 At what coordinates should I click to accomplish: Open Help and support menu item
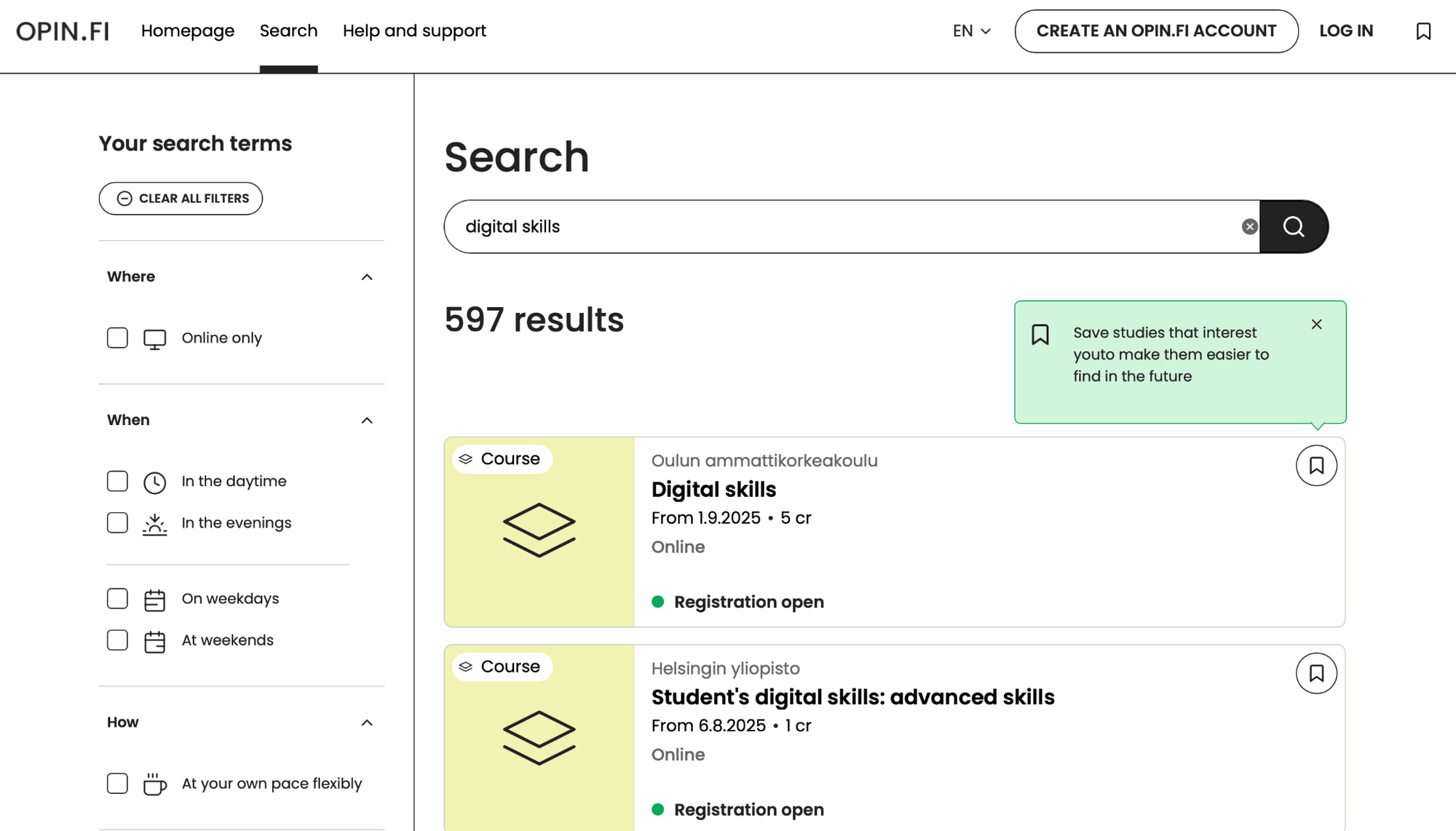(x=414, y=31)
